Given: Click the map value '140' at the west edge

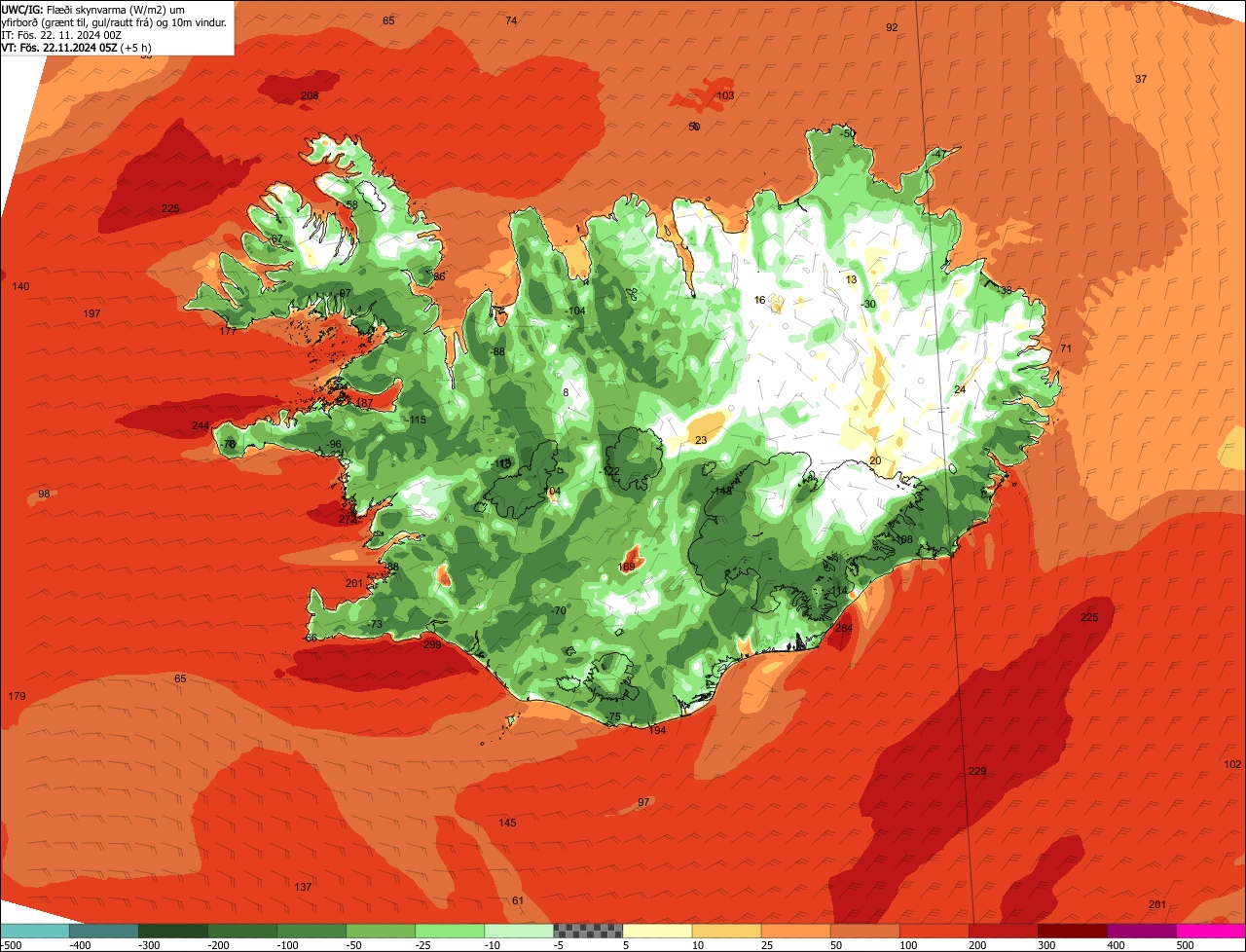Looking at the screenshot, I should (21, 286).
